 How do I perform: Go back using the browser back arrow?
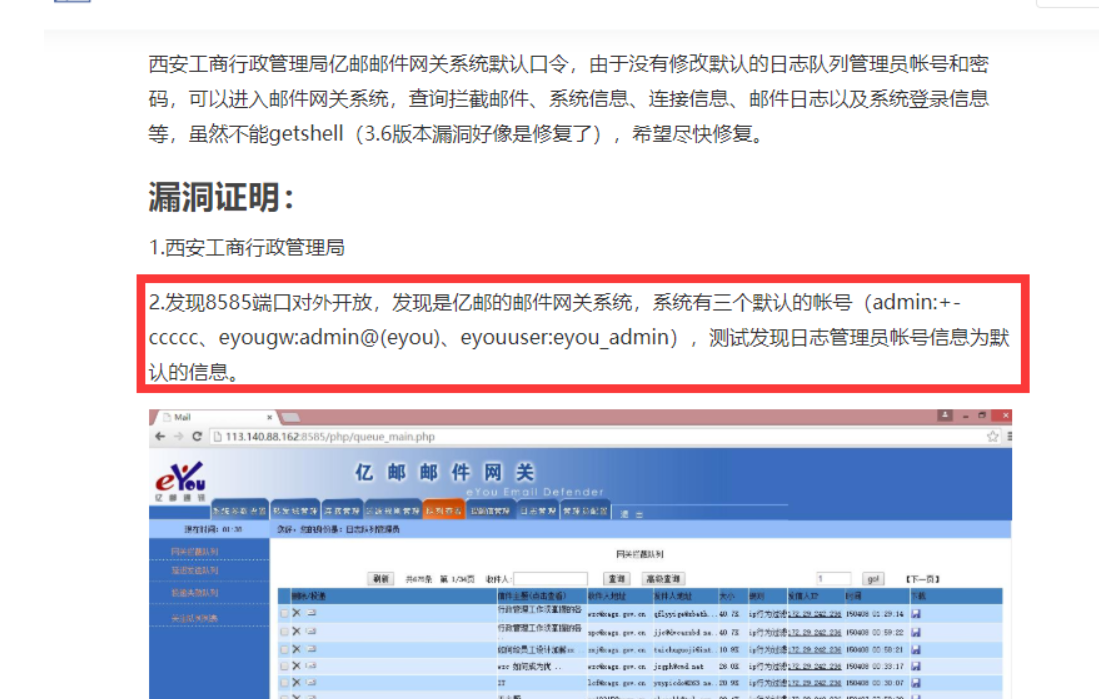click(x=160, y=436)
